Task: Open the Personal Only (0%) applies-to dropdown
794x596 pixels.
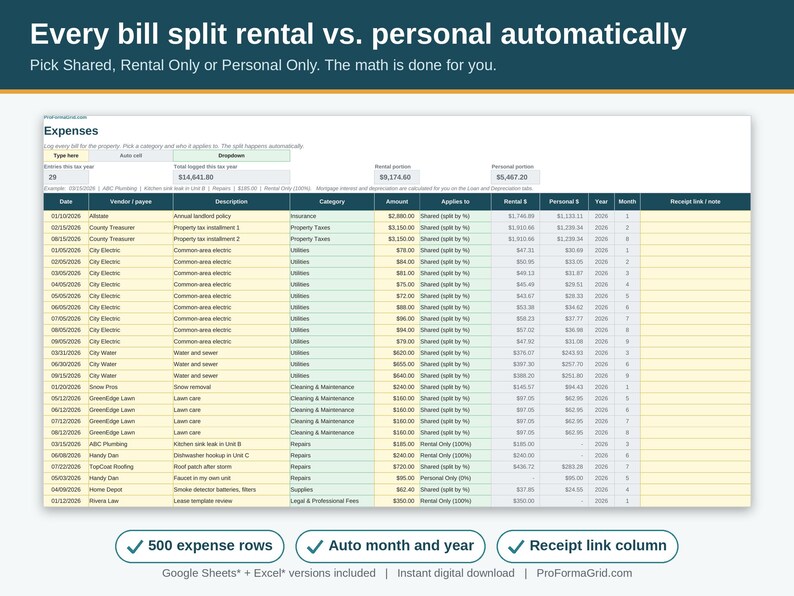Action: (455, 479)
